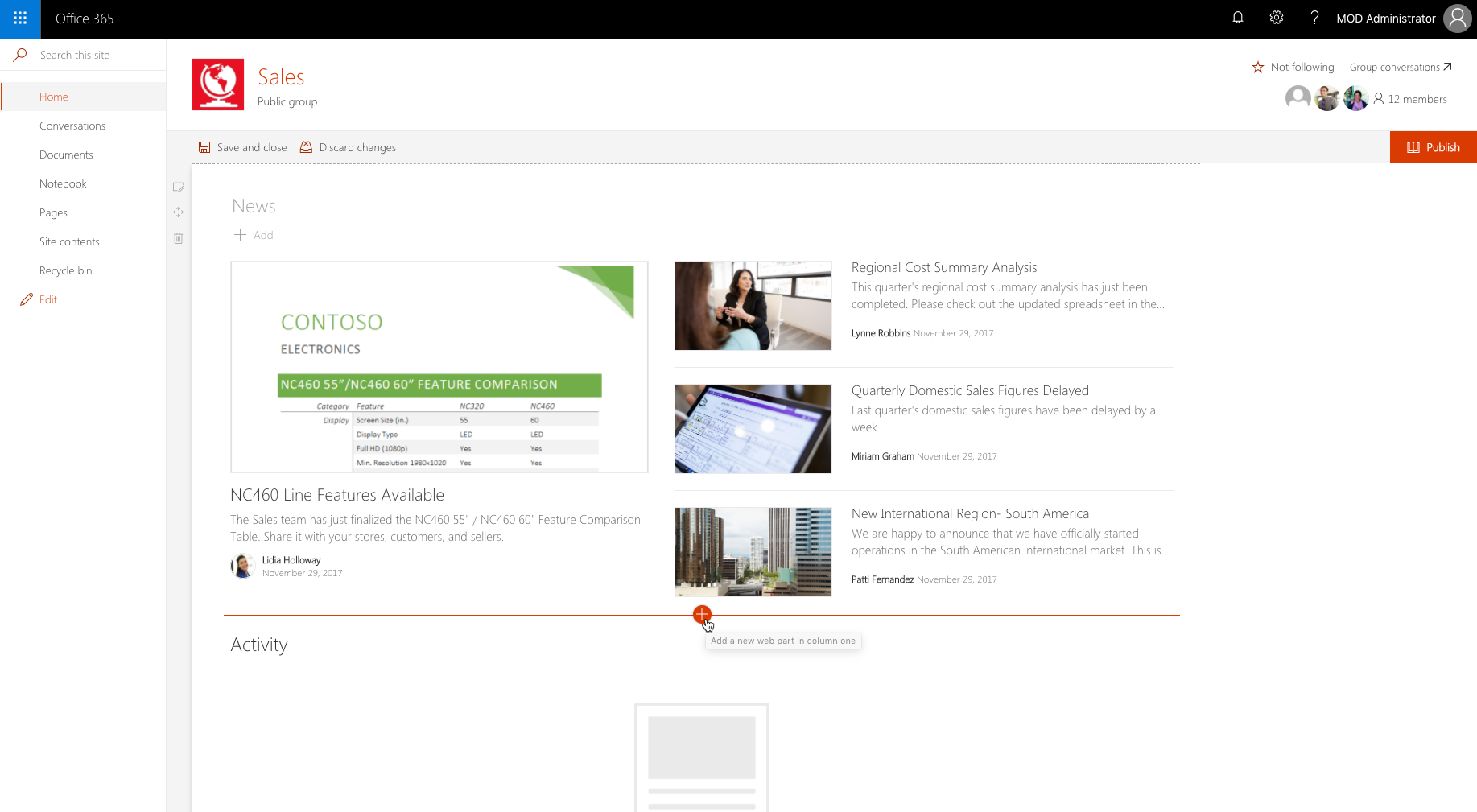The height and width of the screenshot is (812, 1477).
Task: Open the tablet thumbnail for Quarterly Sales
Action: click(x=753, y=429)
